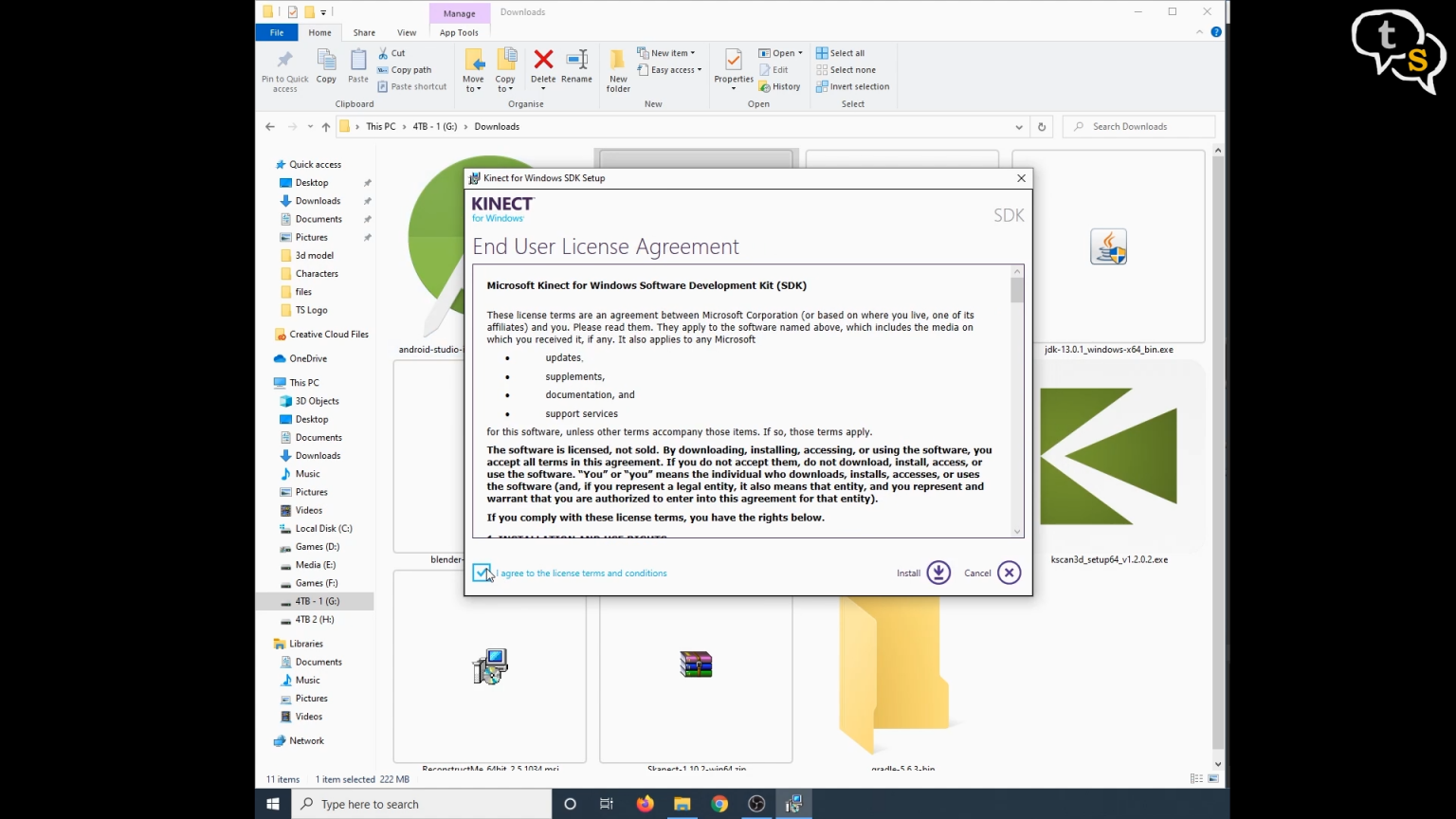Select the jdk-13.0.1 installer file
The image size is (1456, 819).
pyautogui.click(x=1108, y=253)
